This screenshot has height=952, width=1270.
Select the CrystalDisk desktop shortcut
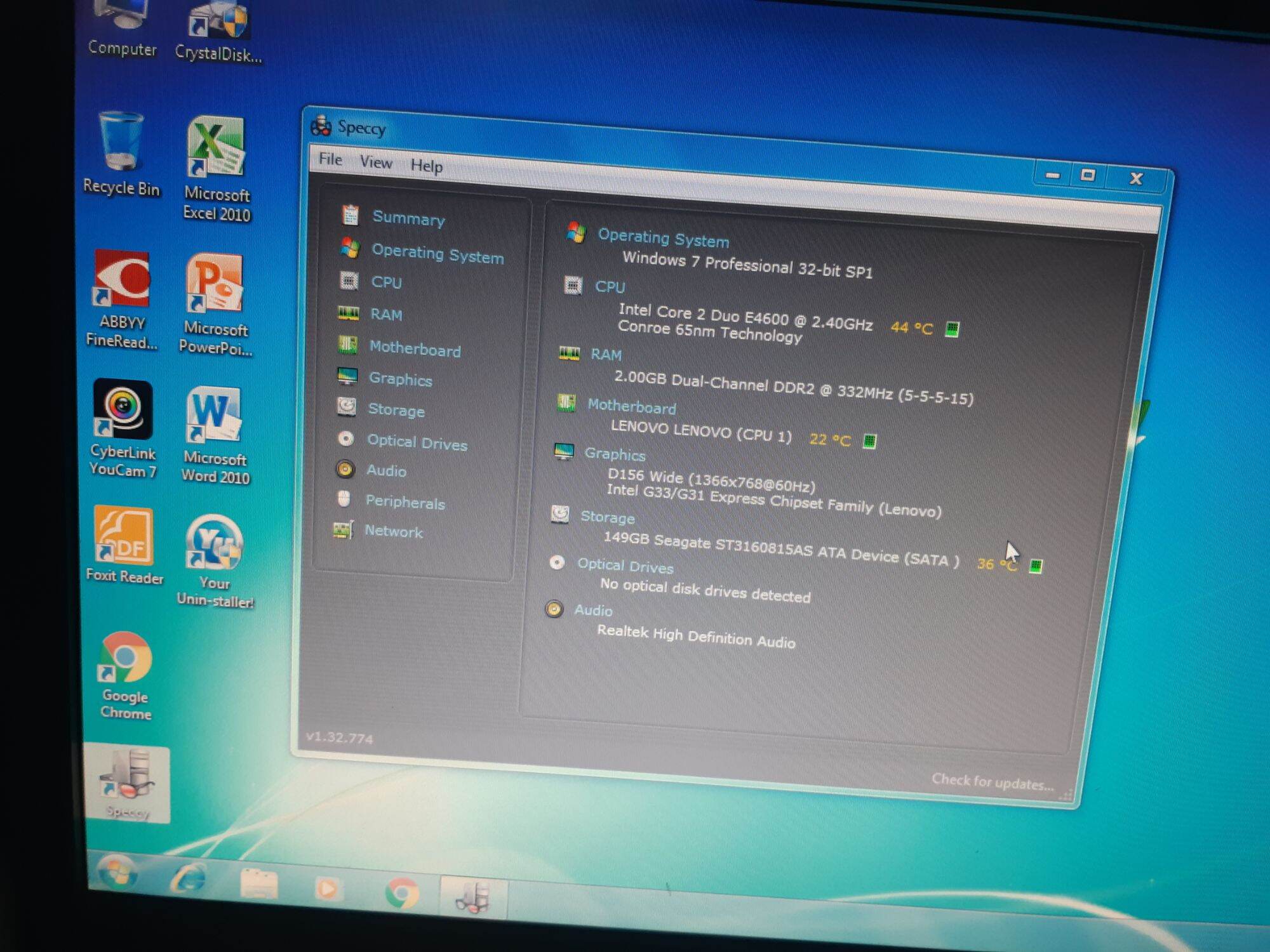[218, 32]
